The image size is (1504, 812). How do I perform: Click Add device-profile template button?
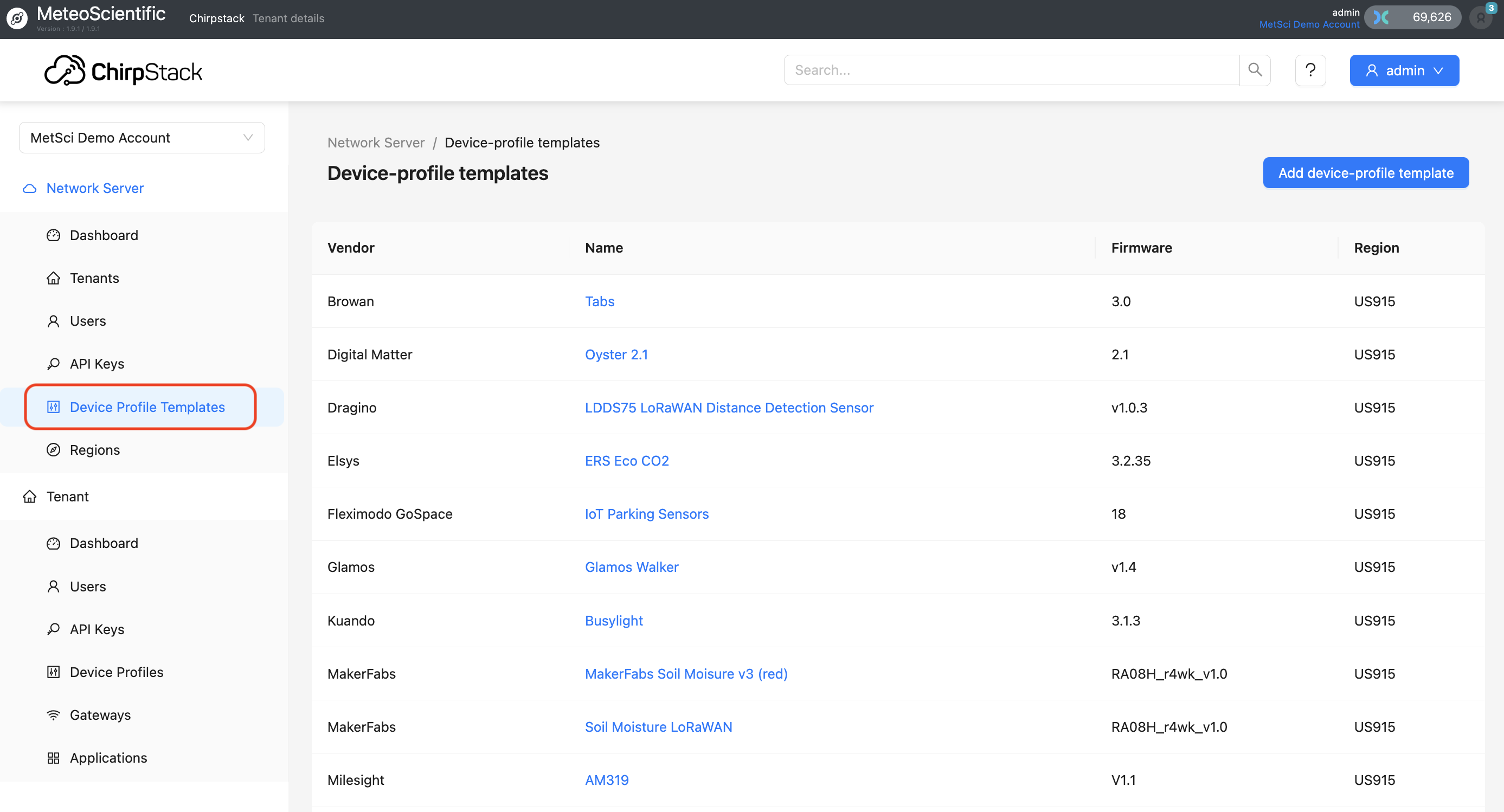point(1365,173)
